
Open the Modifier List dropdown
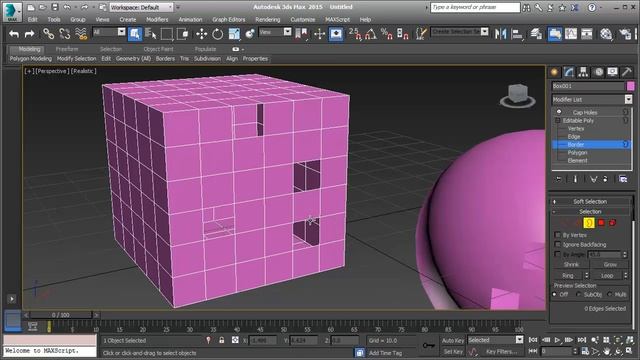pyautogui.click(x=628, y=99)
